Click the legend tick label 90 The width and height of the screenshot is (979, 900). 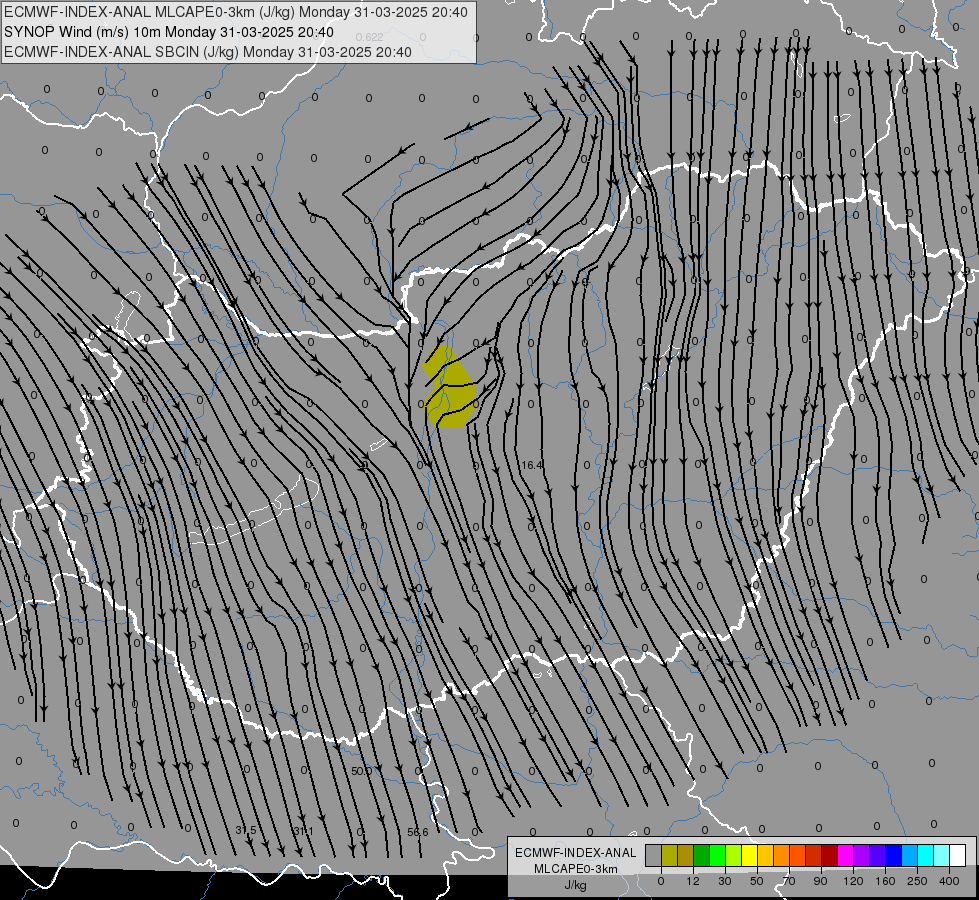point(820,881)
